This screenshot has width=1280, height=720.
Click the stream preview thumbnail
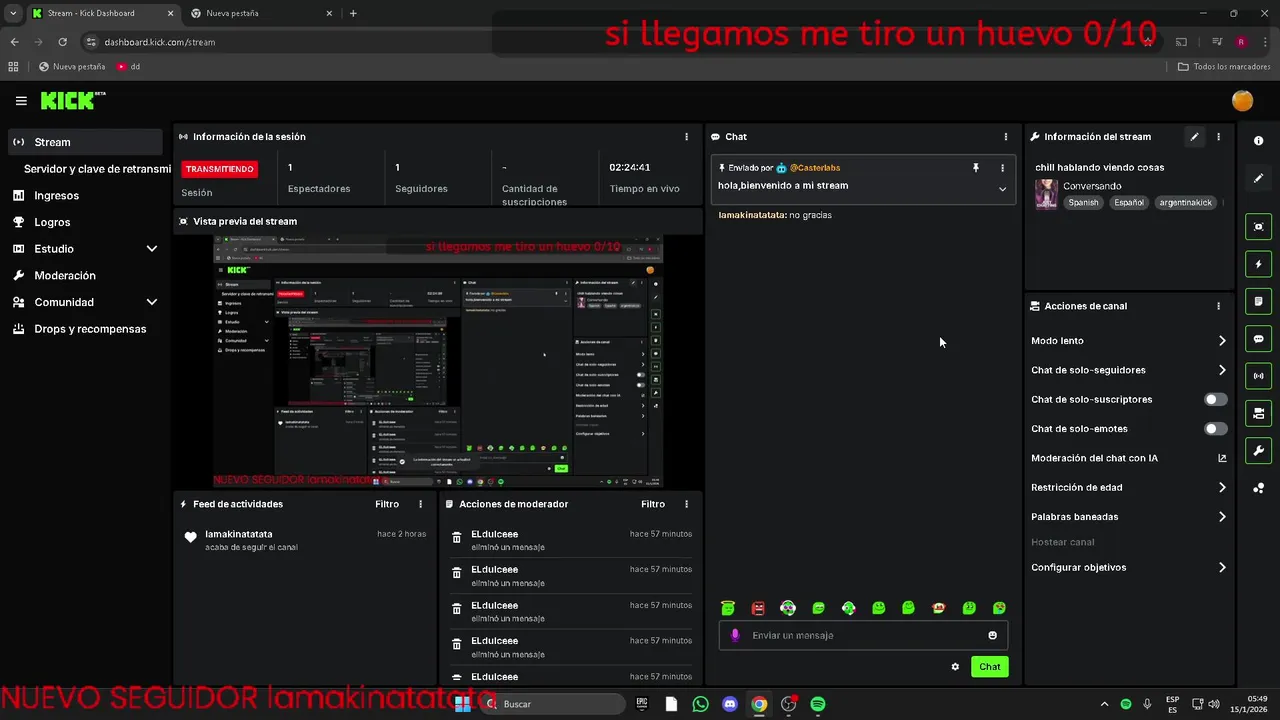[x=438, y=362]
